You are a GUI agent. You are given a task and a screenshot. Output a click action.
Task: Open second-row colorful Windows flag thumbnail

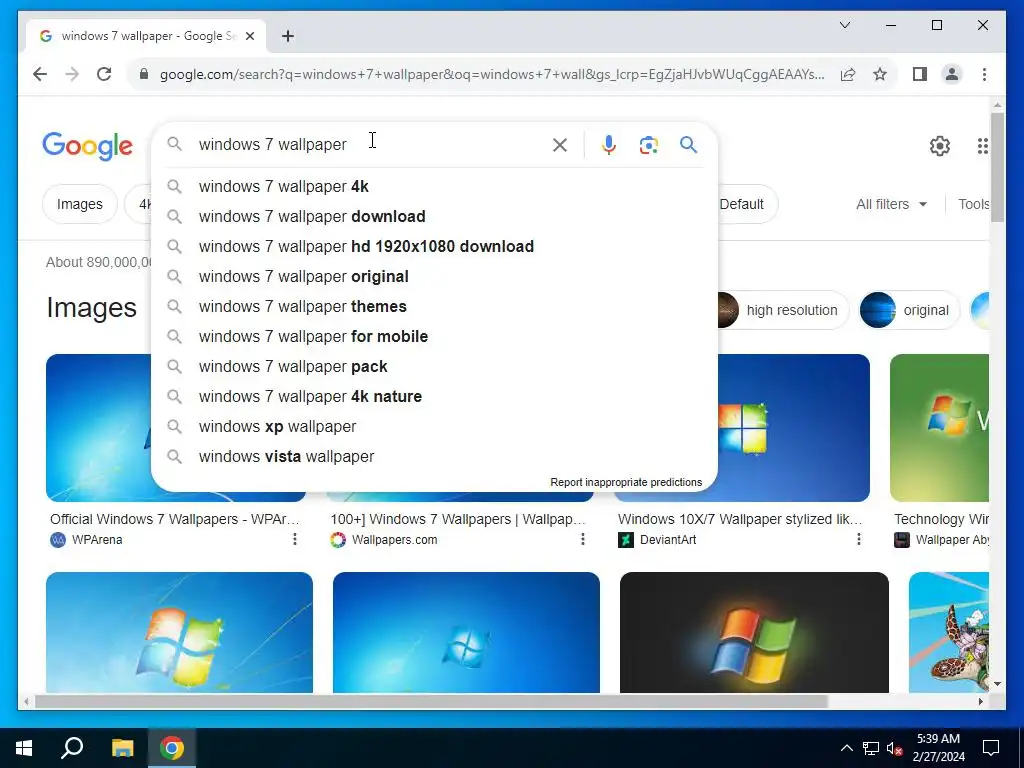click(179, 632)
